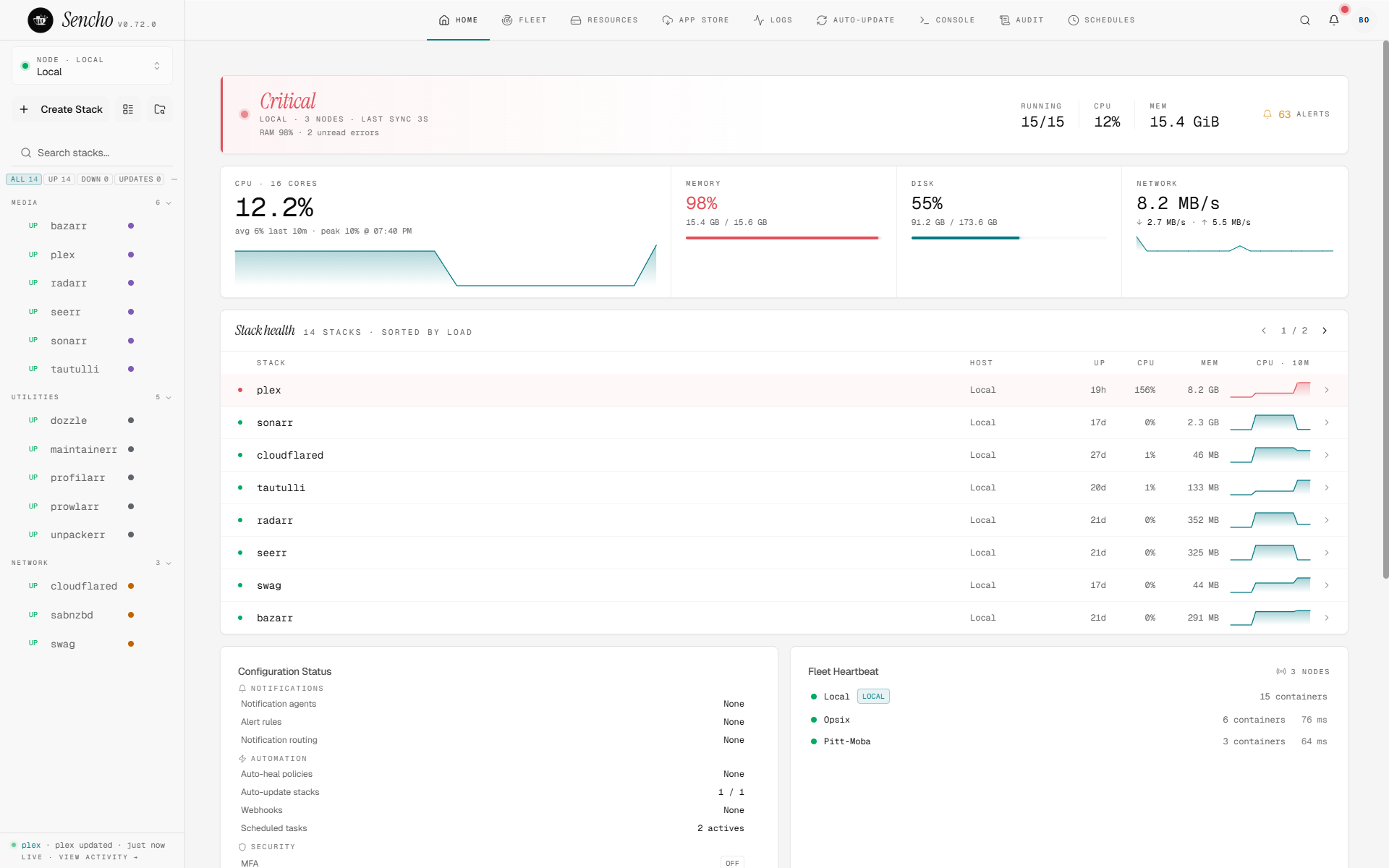This screenshot has height=868, width=1389.
Task: Open the BO user avatar menu
Action: coord(1364,20)
